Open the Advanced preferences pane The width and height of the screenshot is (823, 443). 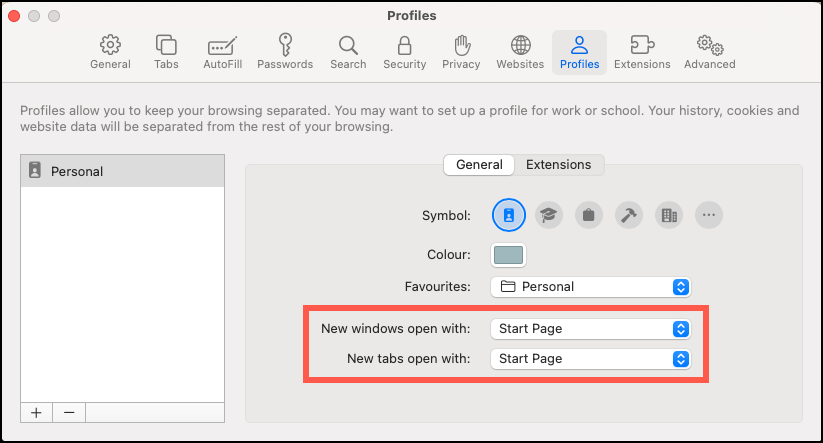(x=710, y=52)
